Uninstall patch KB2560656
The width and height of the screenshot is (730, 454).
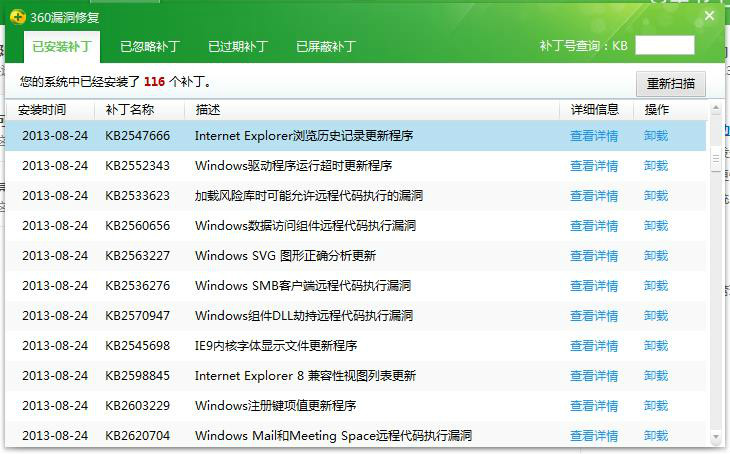656,226
